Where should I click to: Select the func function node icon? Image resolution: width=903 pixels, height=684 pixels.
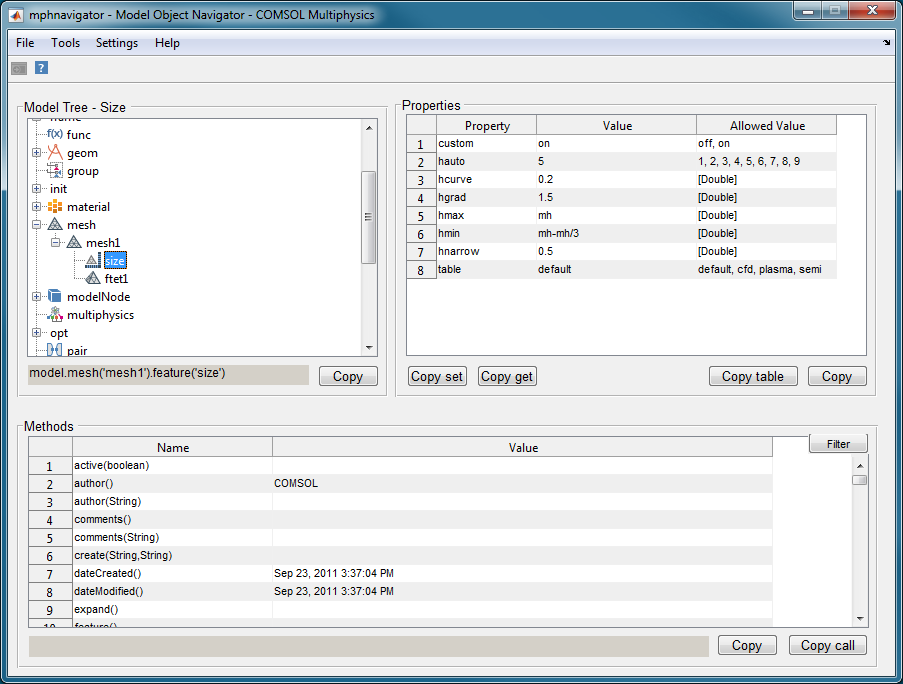coord(55,134)
